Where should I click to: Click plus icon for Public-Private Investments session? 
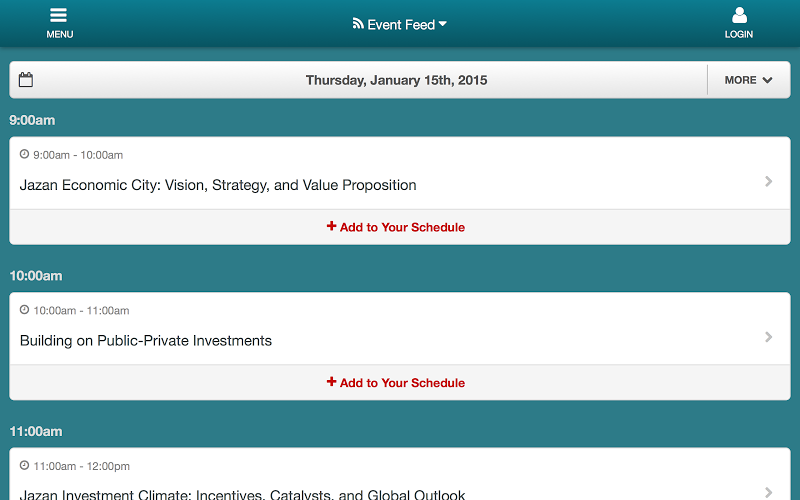click(x=332, y=382)
